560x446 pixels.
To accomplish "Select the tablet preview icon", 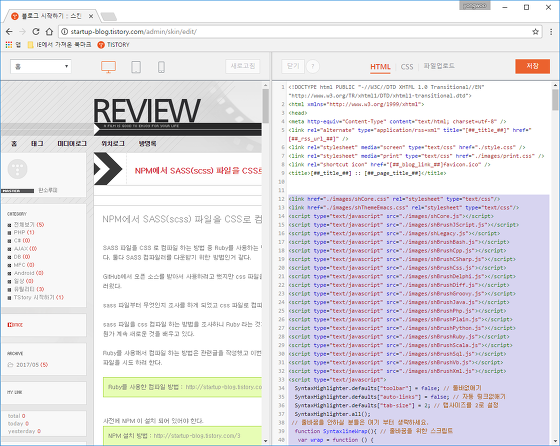I will (136, 67).
